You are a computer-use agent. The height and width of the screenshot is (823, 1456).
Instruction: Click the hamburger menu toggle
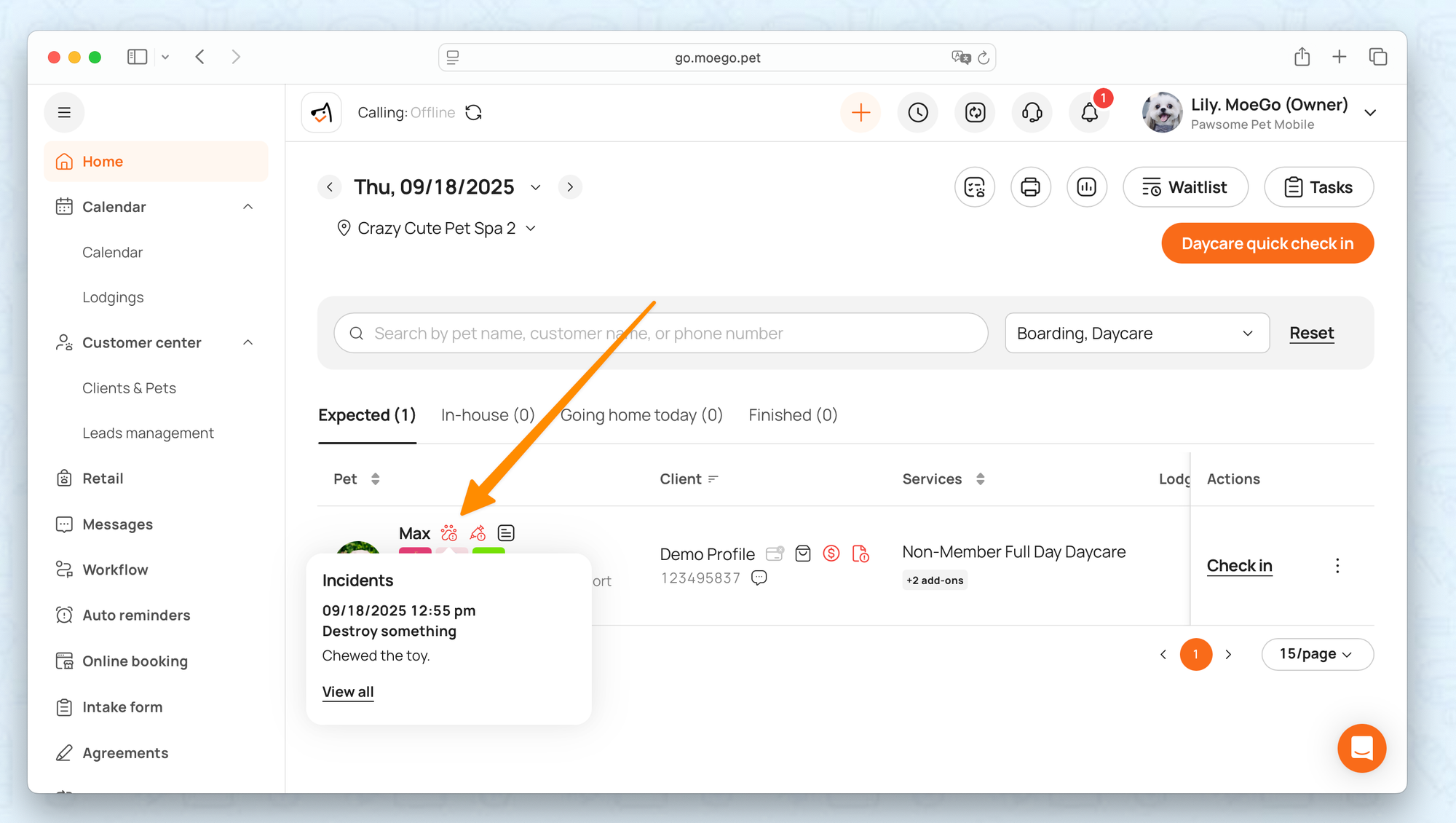(64, 113)
